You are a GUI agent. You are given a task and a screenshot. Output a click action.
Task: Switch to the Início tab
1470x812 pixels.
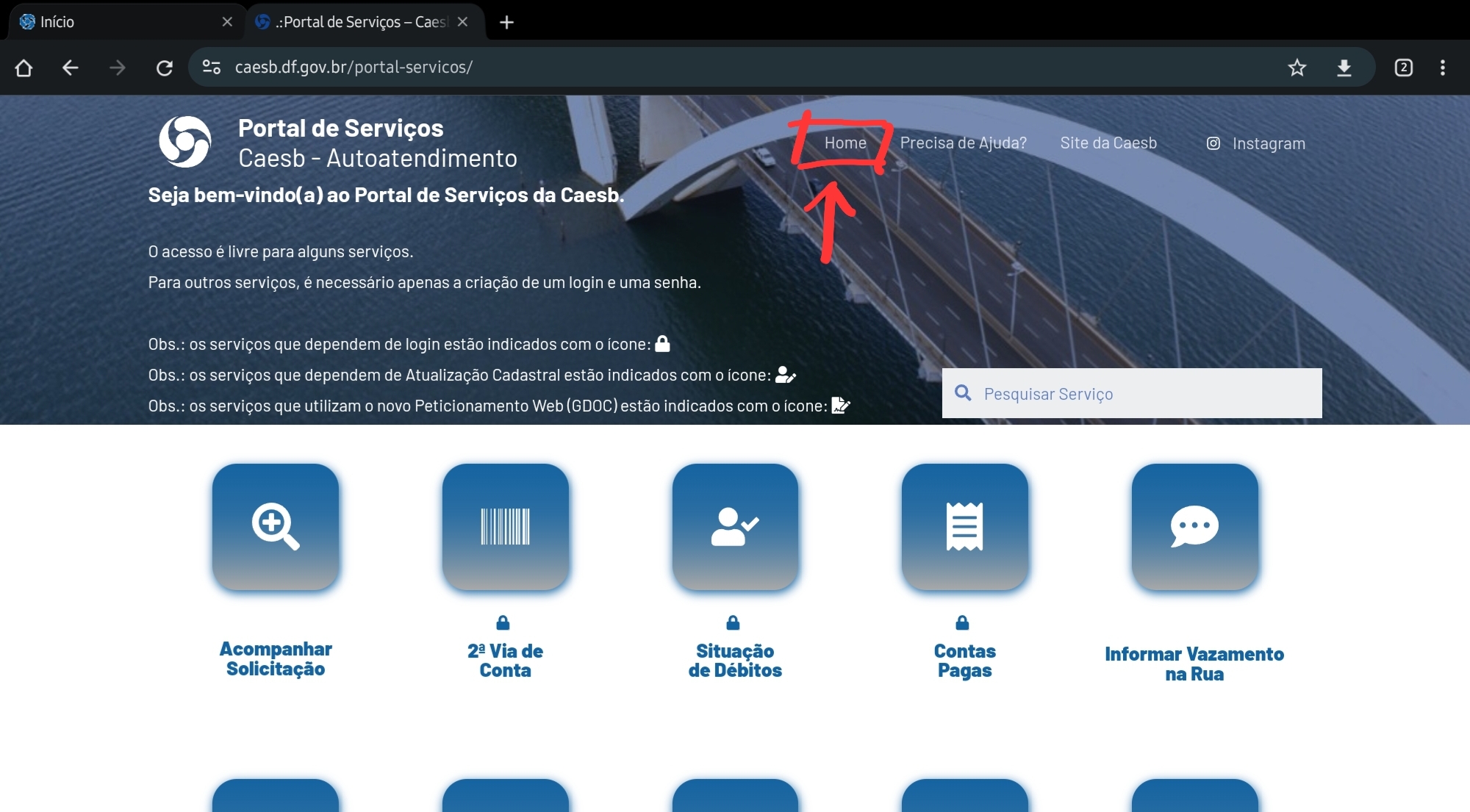click(x=125, y=22)
